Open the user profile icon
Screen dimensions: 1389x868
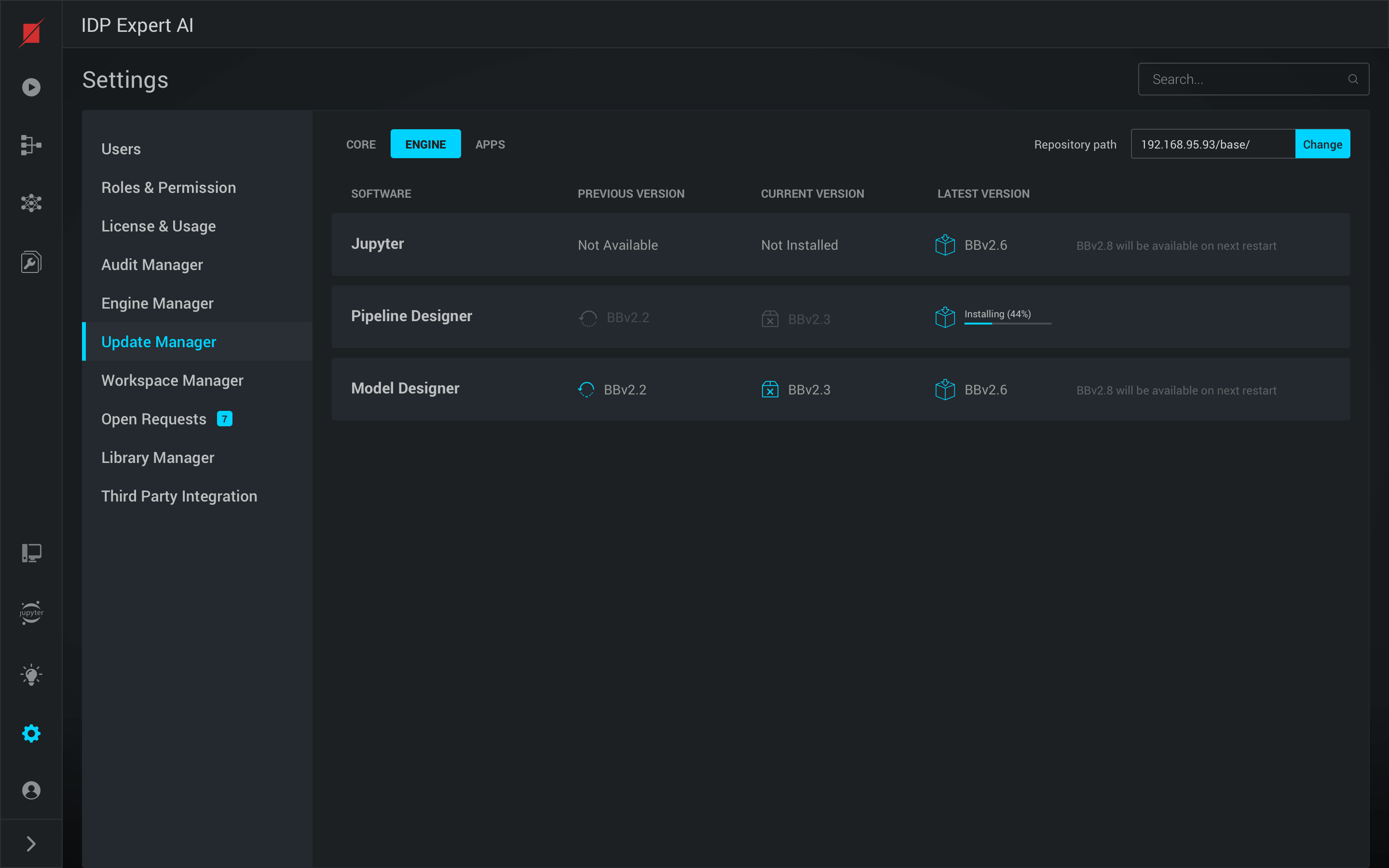[x=31, y=790]
